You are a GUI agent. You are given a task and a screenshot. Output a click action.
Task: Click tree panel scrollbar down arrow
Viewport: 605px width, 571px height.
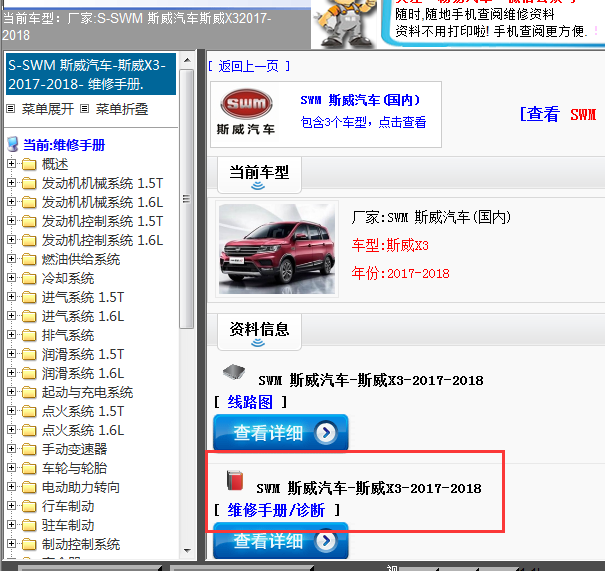pos(187,551)
